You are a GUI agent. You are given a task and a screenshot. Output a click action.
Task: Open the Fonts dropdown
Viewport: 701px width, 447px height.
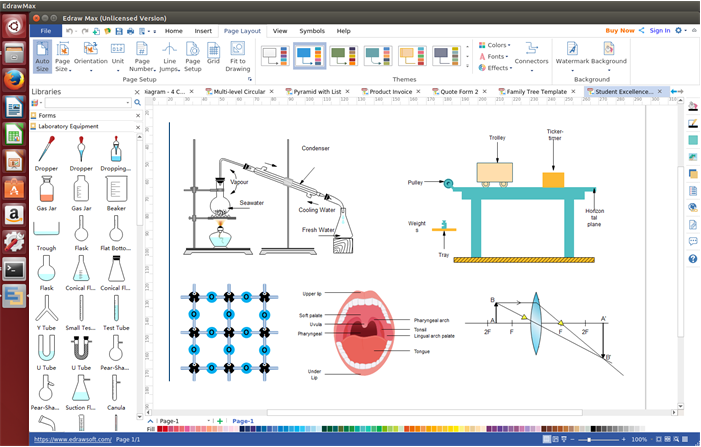pos(494,57)
